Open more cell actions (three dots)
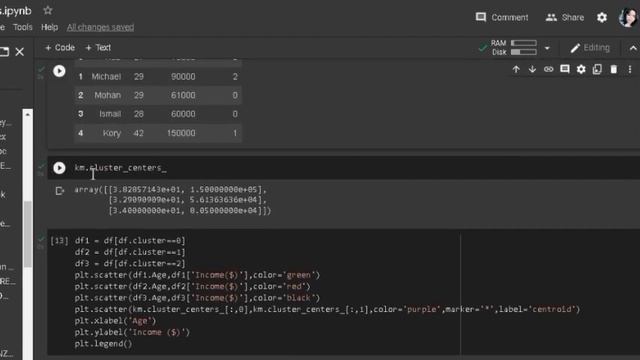This screenshot has height=360, width=640. point(630,69)
